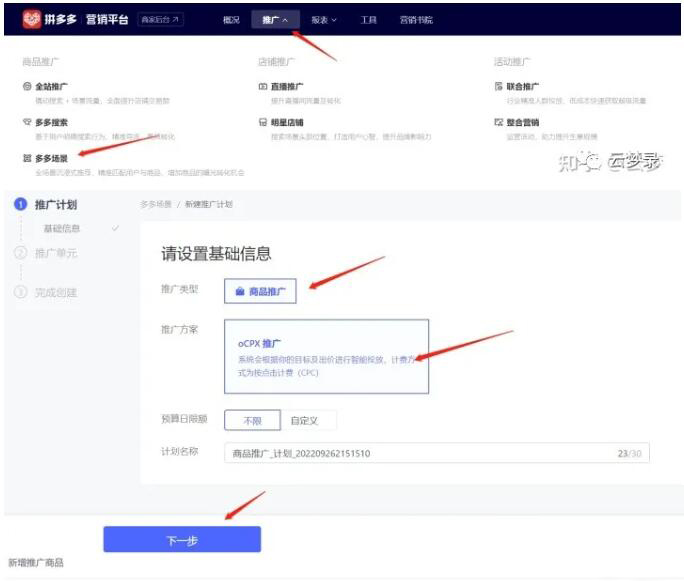Screen dimensions: 684x581
Task: Open 全站推广 promotion label
Action: (x=51, y=86)
